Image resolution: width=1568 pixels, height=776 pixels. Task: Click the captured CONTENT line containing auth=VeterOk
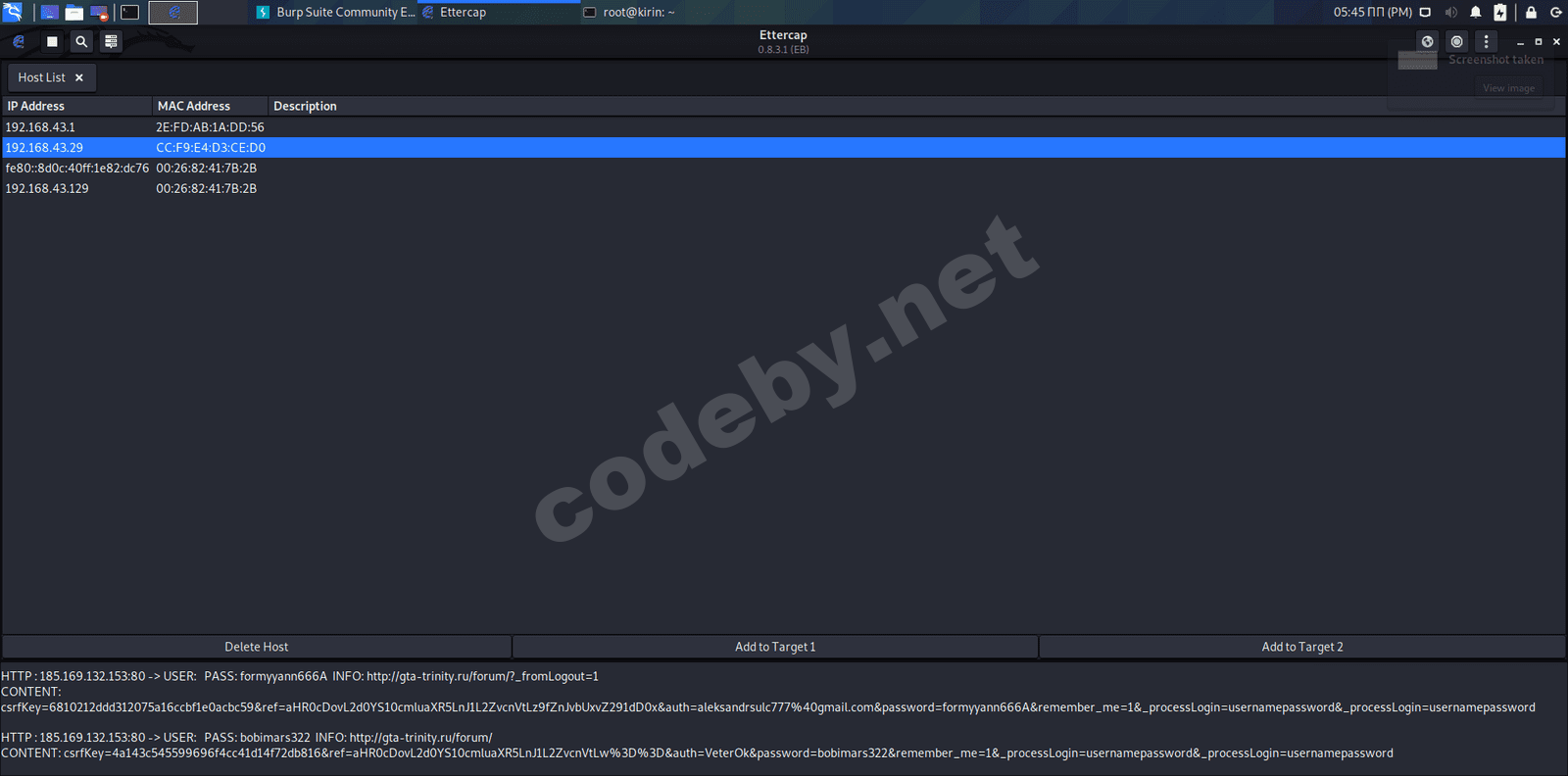click(697, 753)
